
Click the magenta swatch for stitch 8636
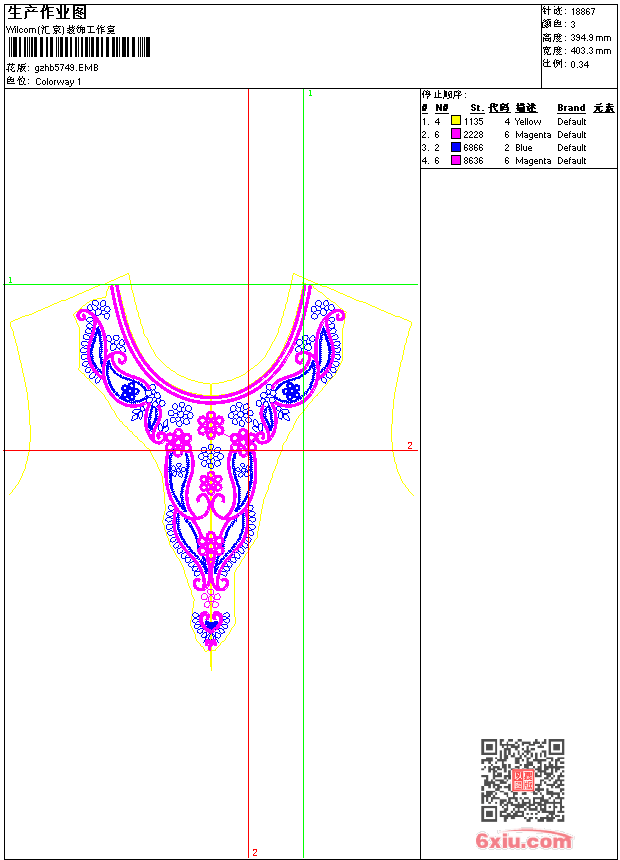click(x=455, y=160)
